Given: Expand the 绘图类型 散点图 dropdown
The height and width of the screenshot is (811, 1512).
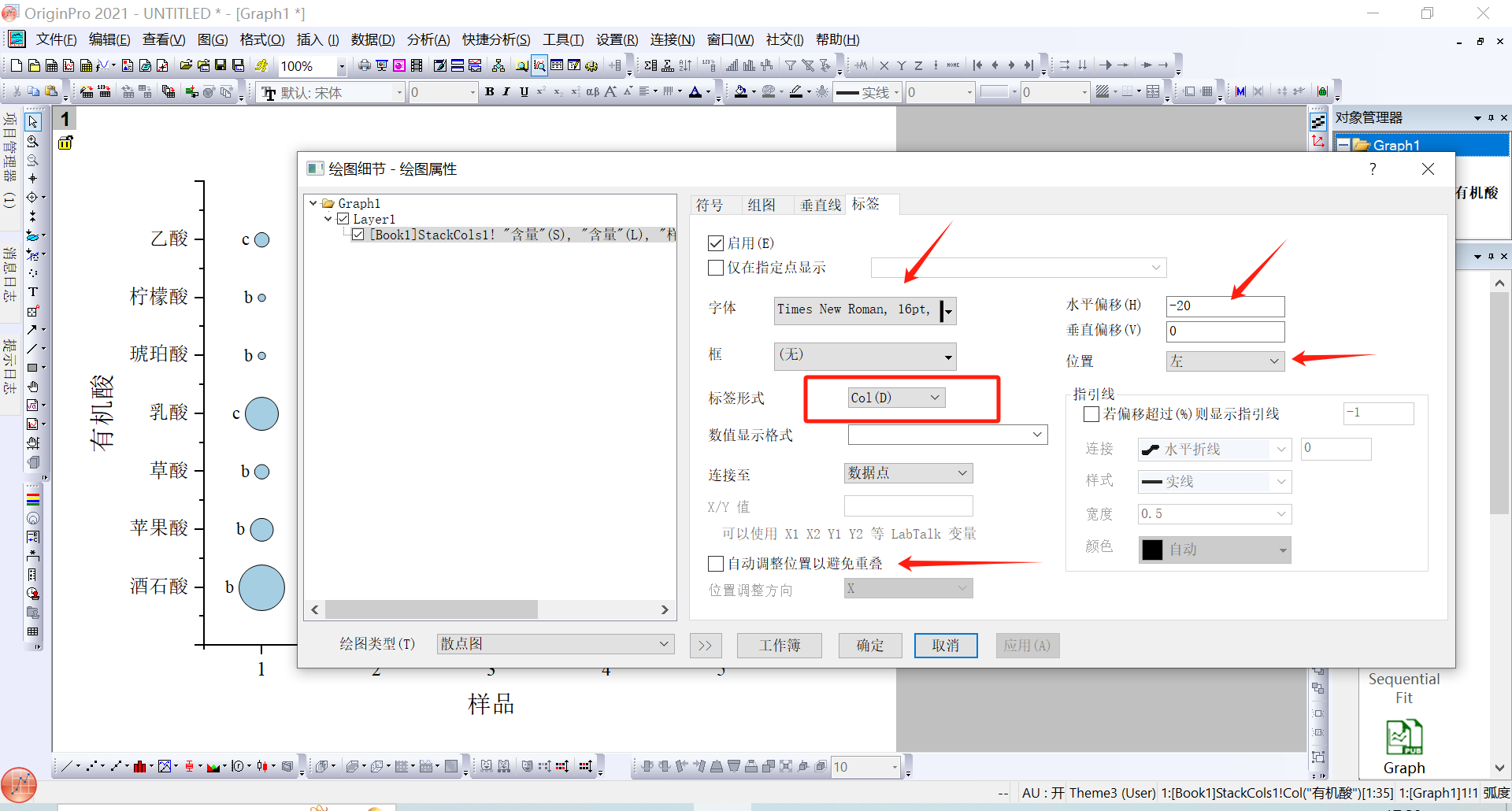Looking at the screenshot, I should pyautogui.click(x=555, y=644).
